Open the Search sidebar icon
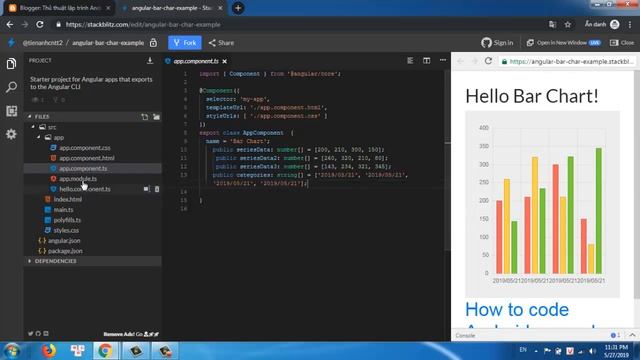Viewport: 640px width, 360px height. [x=11, y=87]
